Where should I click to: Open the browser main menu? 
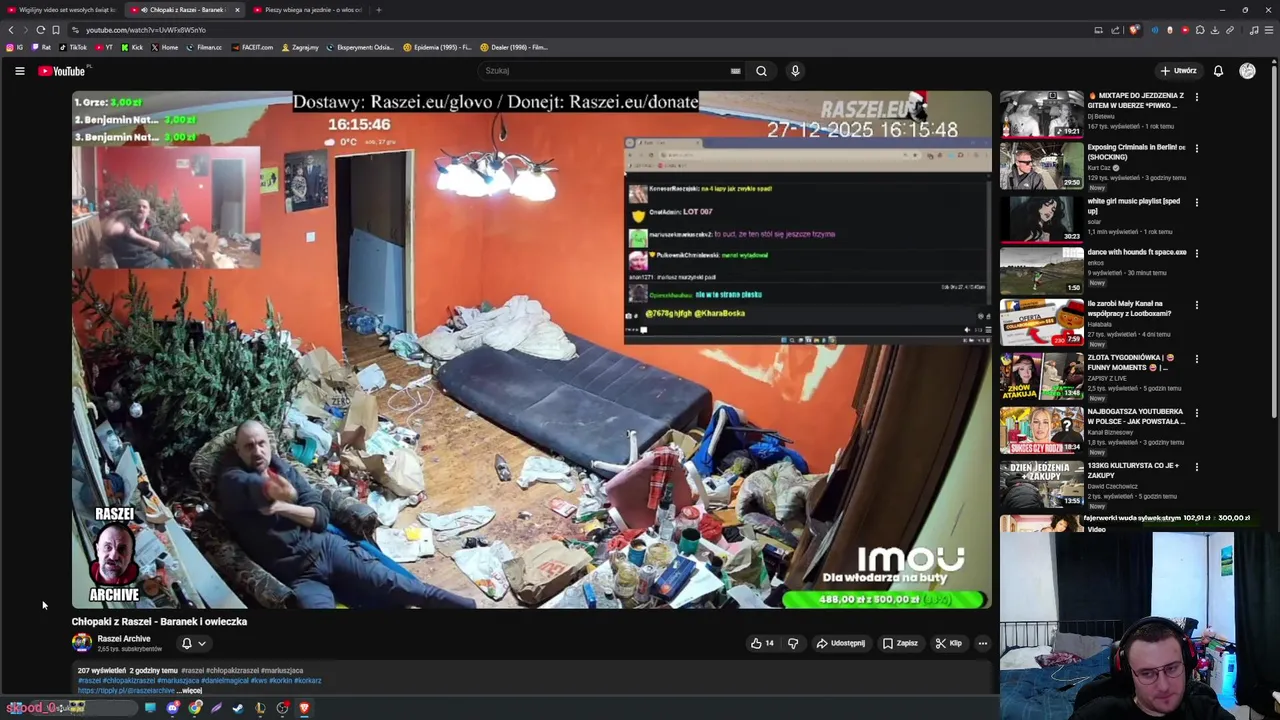tap(1268, 30)
